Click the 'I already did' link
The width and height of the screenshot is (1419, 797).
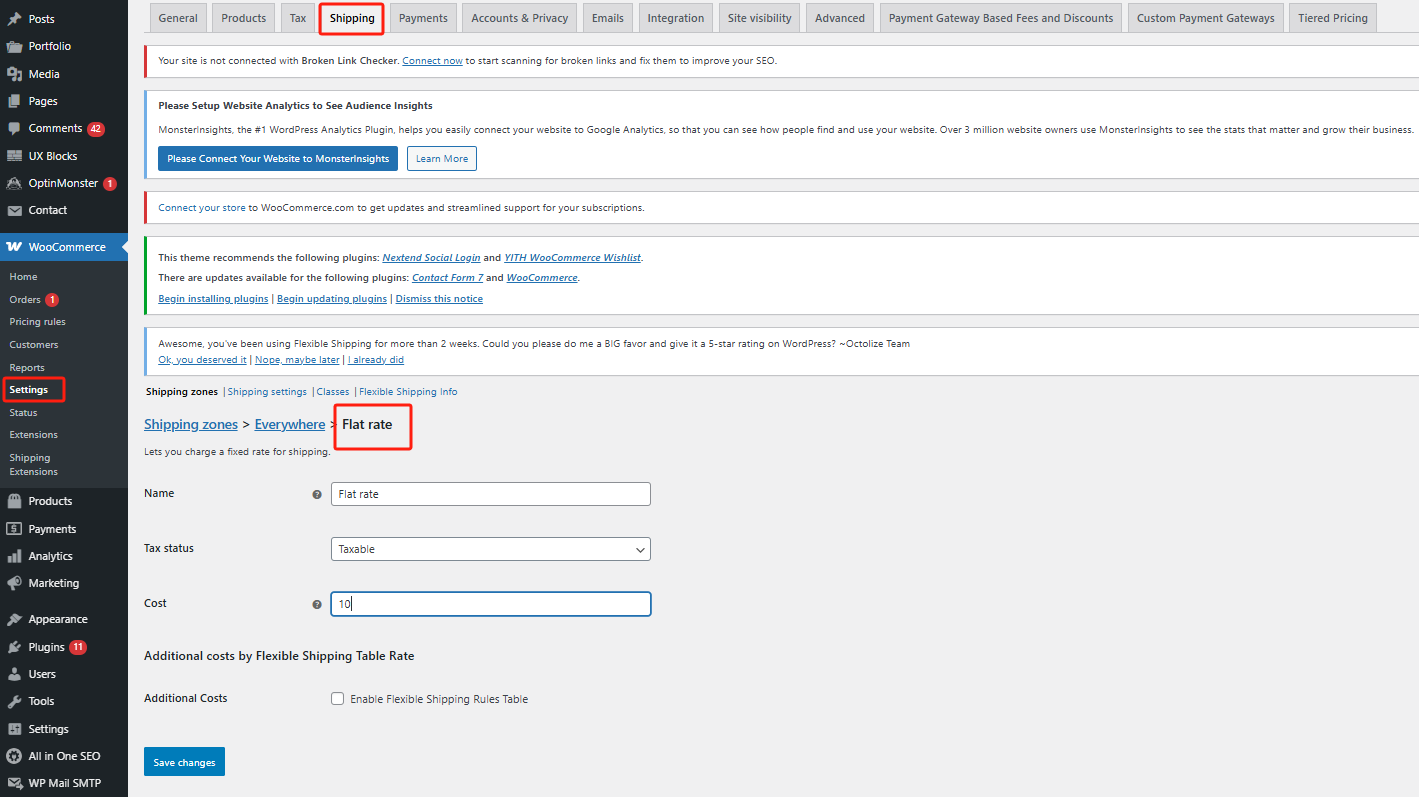pyautogui.click(x=376, y=360)
